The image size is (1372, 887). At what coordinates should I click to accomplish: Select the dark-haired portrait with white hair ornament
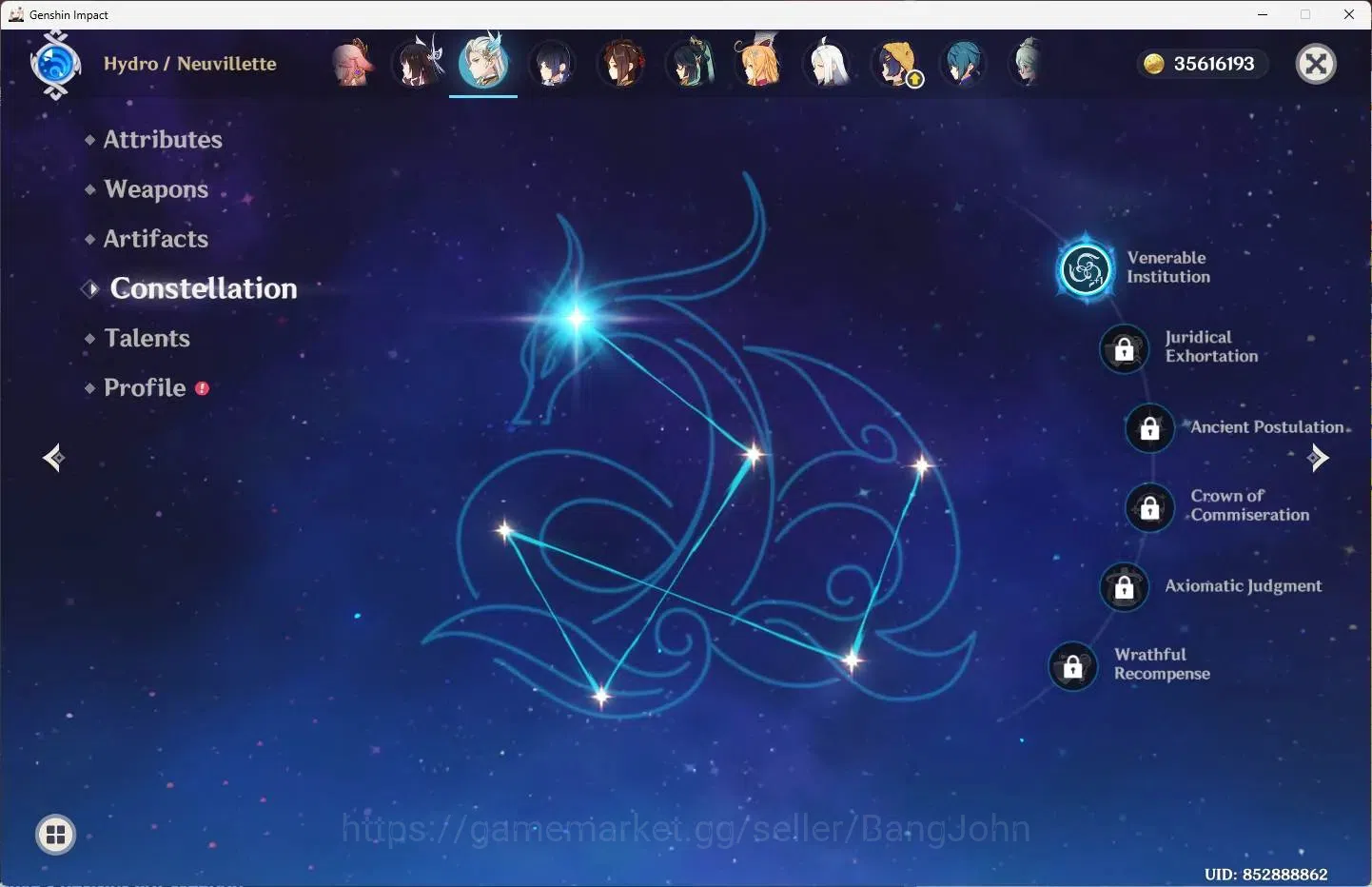pyautogui.click(x=417, y=64)
